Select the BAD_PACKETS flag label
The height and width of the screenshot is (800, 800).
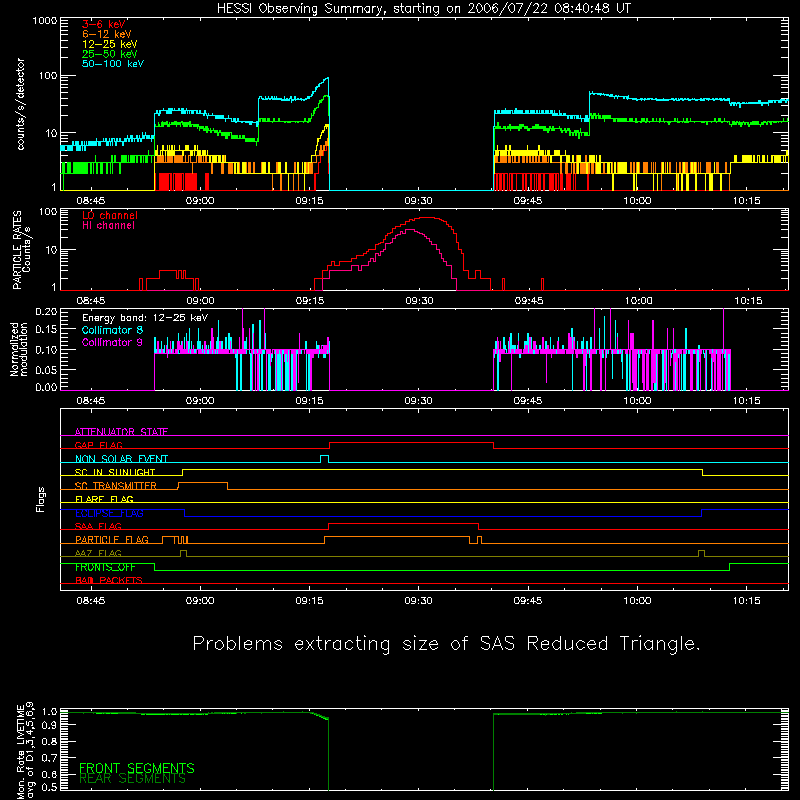coord(109,580)
